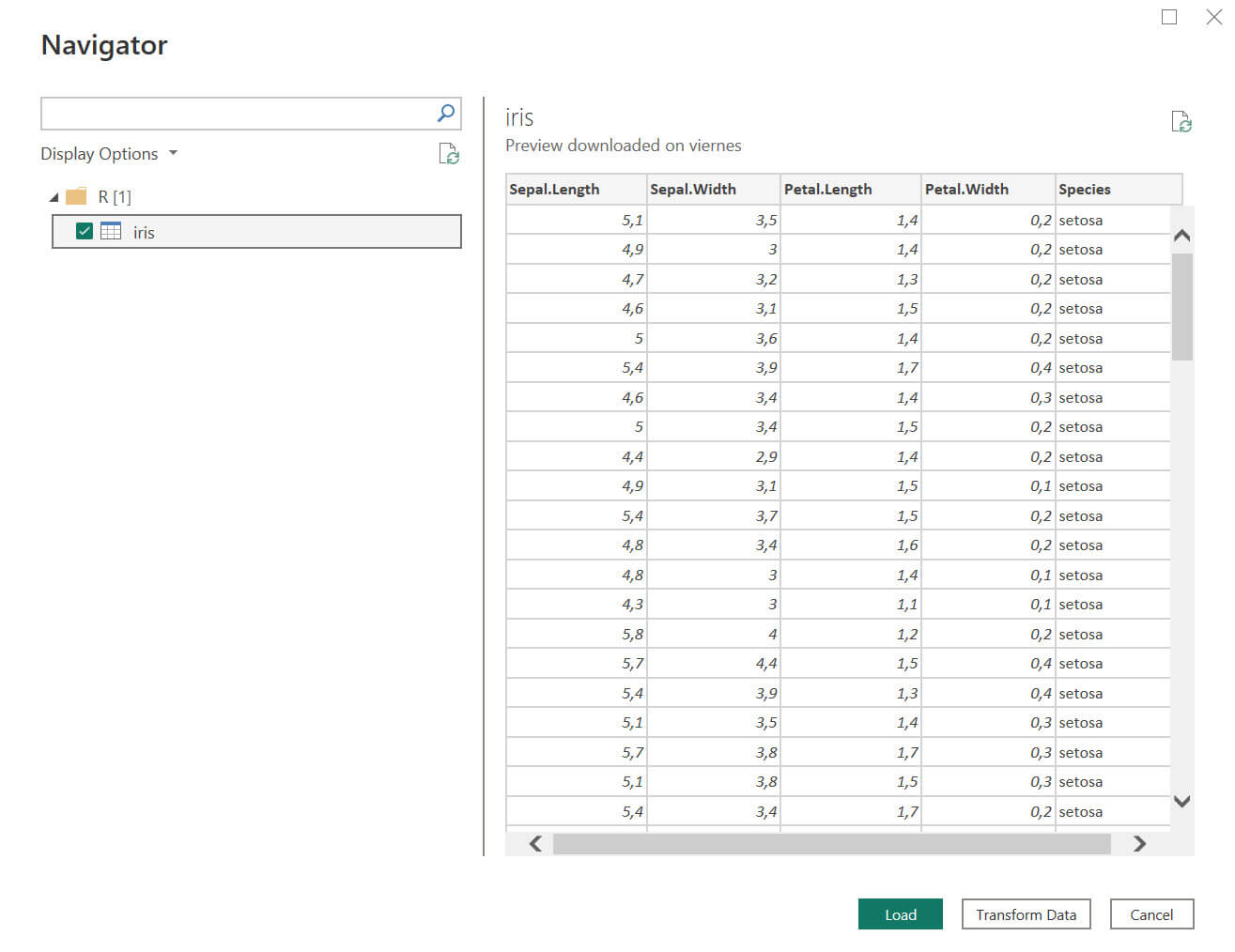Click the Transform Data button
The height and width of the screenshot is (952, 1235).
[1026, 914]
